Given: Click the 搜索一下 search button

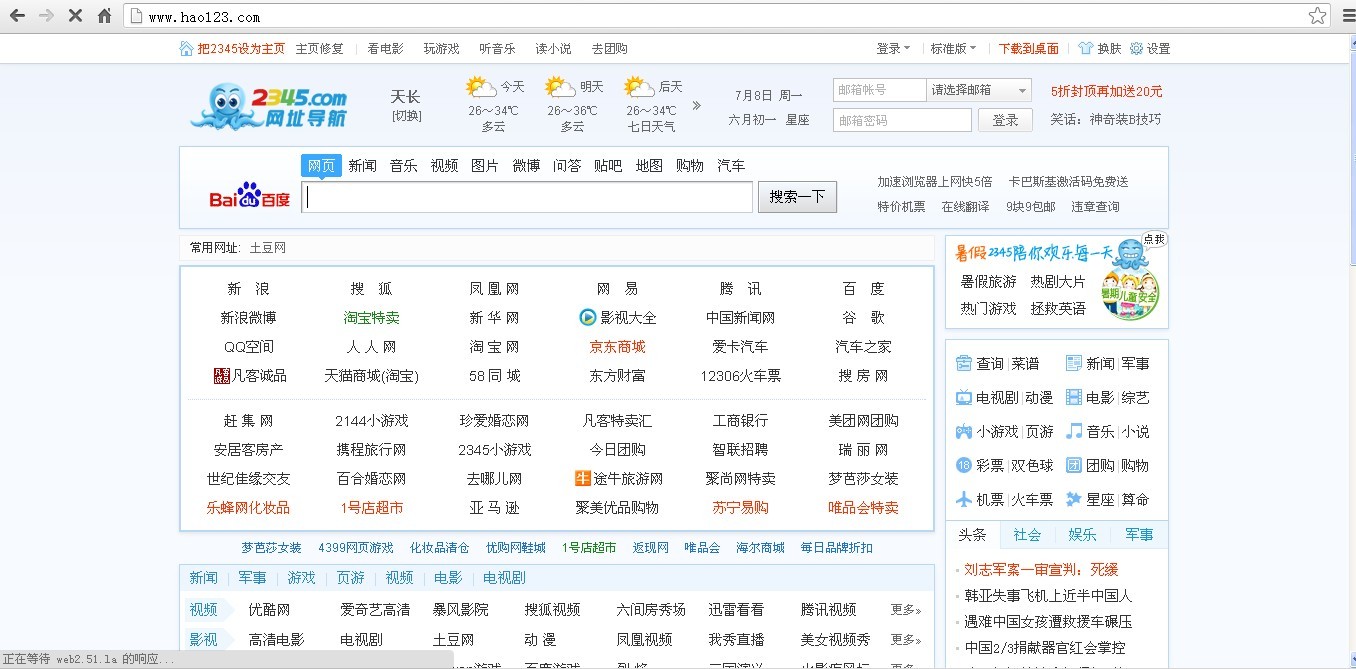Looking at the screenshot, I should 797,196.
